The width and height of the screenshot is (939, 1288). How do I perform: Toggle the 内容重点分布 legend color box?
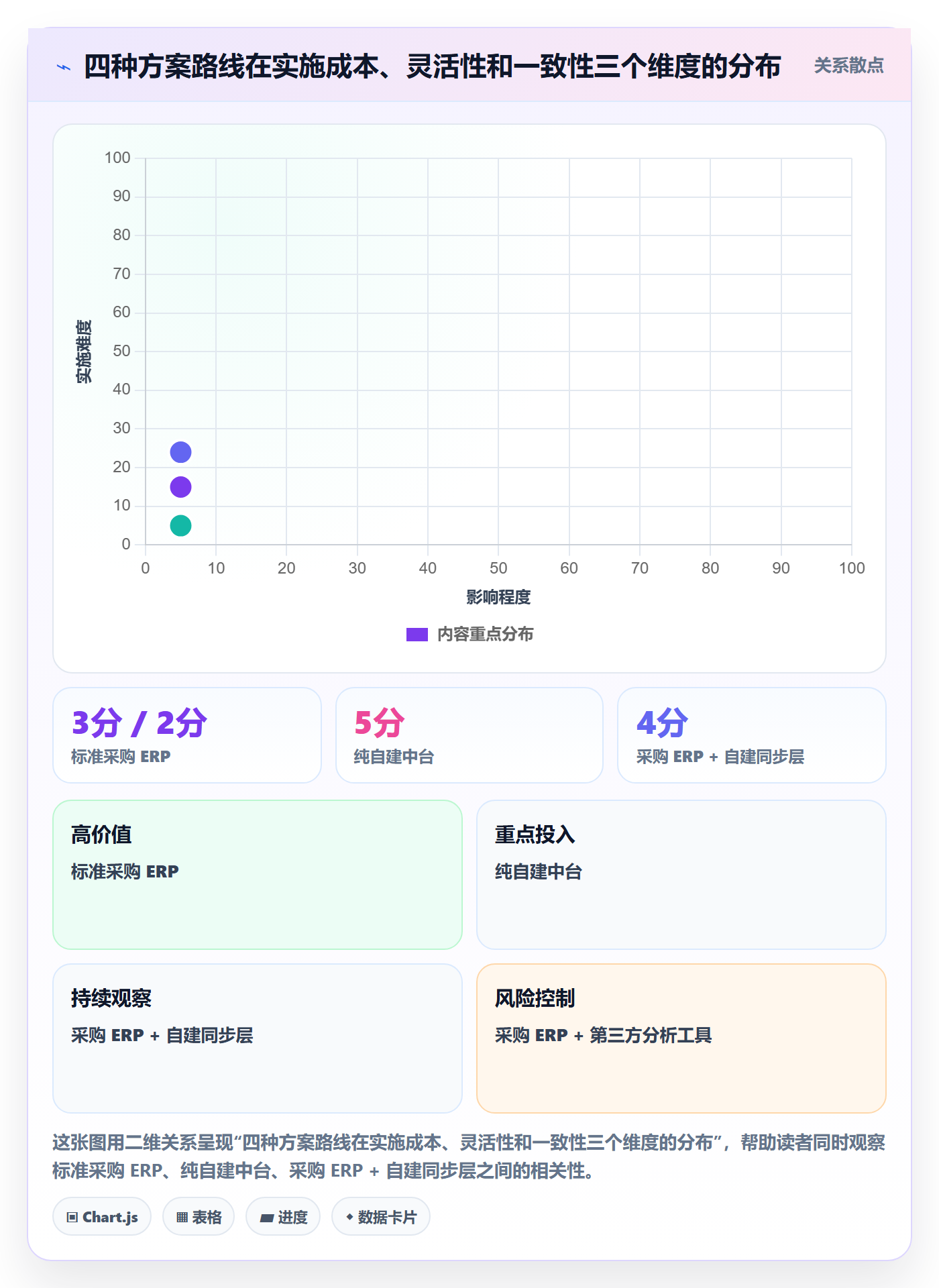click(417, 635)
